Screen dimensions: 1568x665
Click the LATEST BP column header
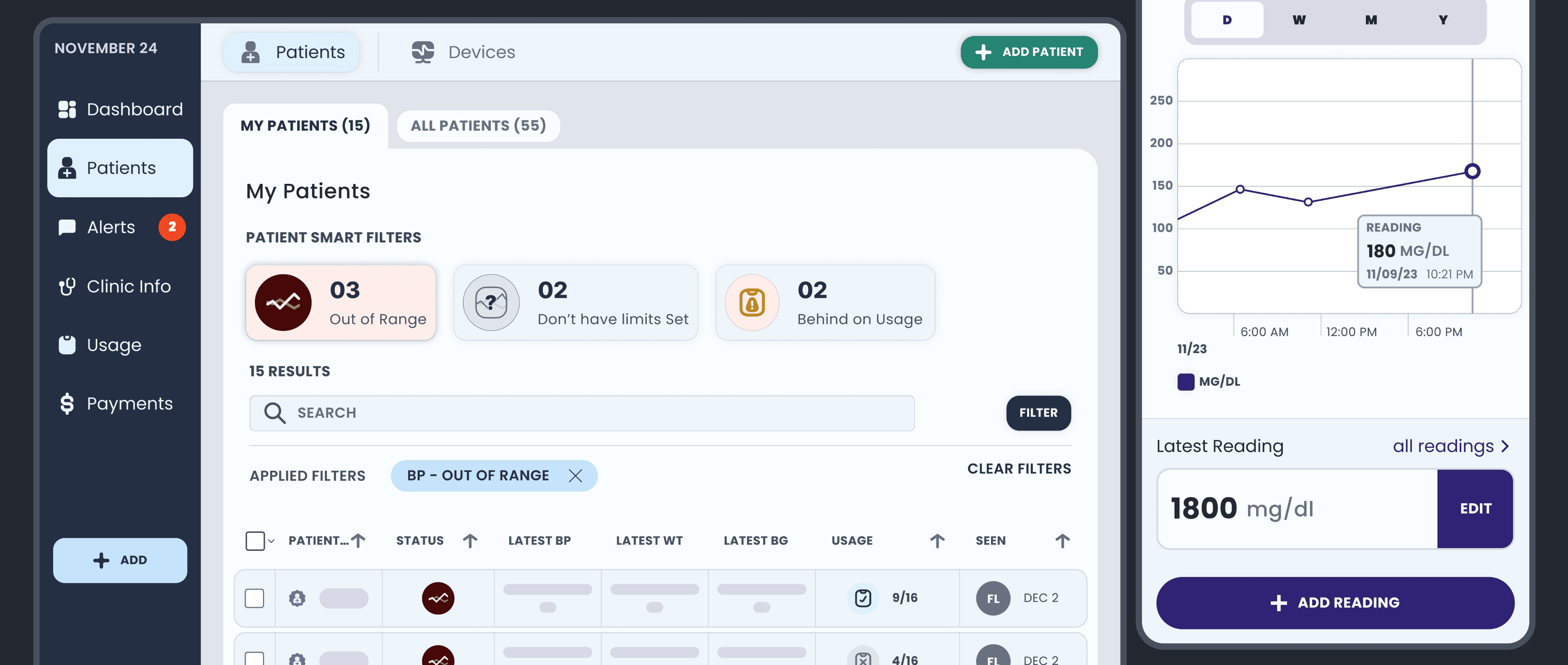[x=539, y=541]
